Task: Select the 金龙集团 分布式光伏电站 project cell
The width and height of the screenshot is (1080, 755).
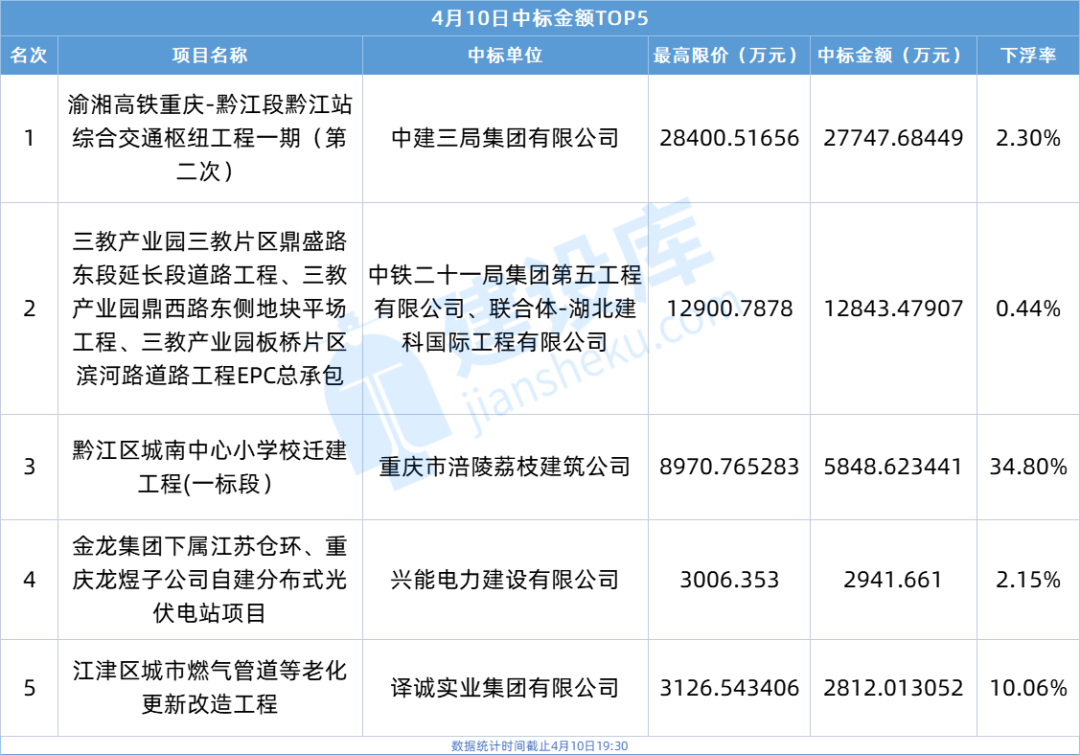Action: click(209, 579)
